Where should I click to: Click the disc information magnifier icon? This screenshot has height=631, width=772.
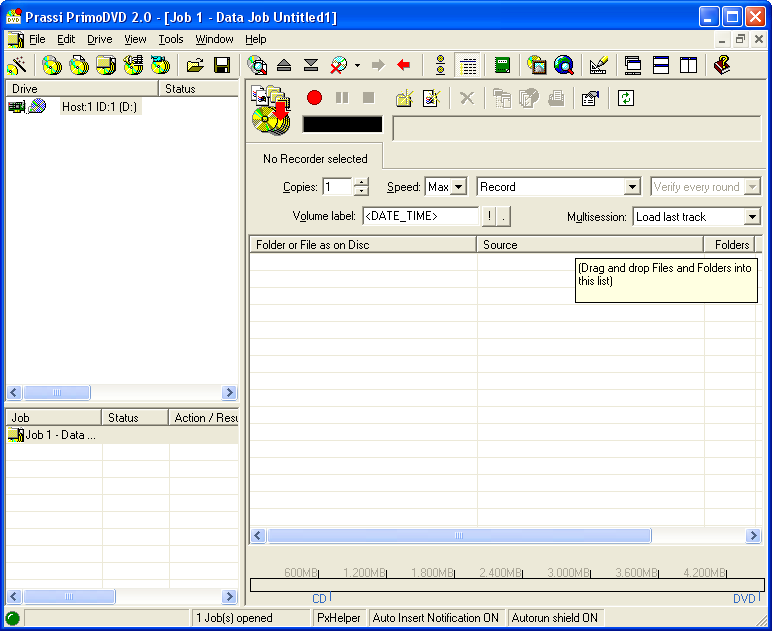(257, 65)
